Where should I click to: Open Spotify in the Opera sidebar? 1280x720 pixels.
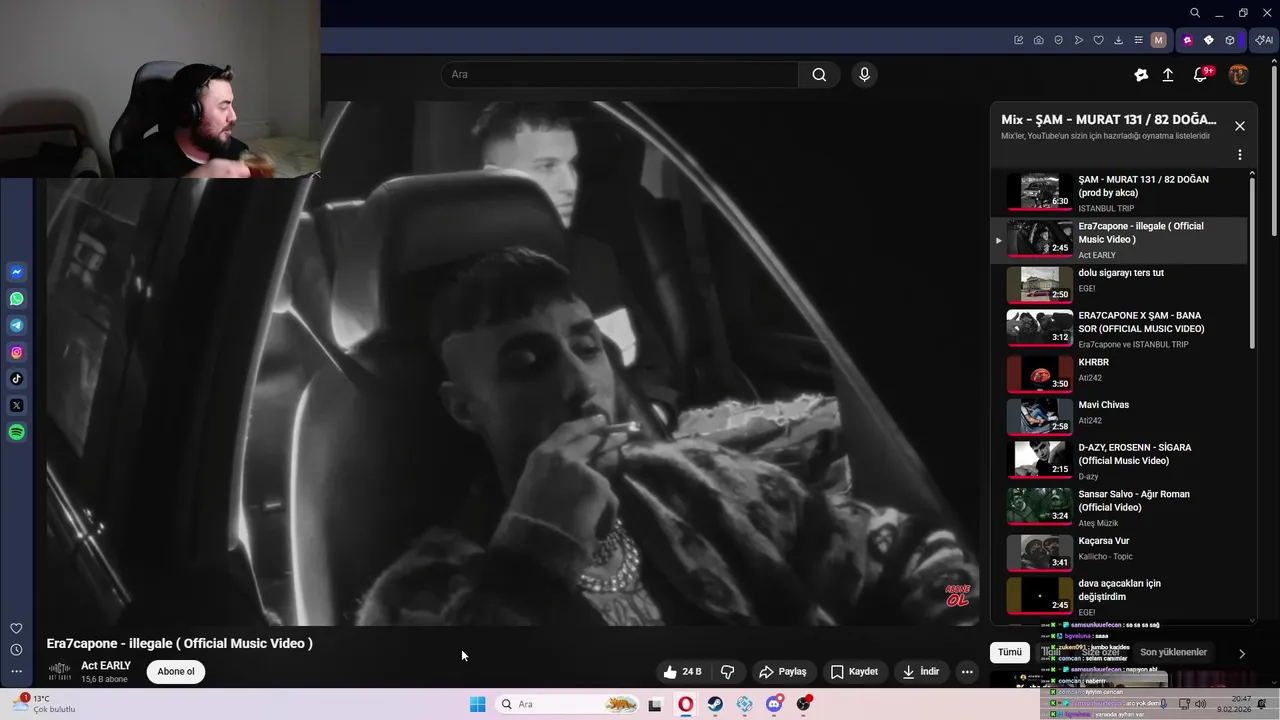pyautogui.click(x=17, y=432)
